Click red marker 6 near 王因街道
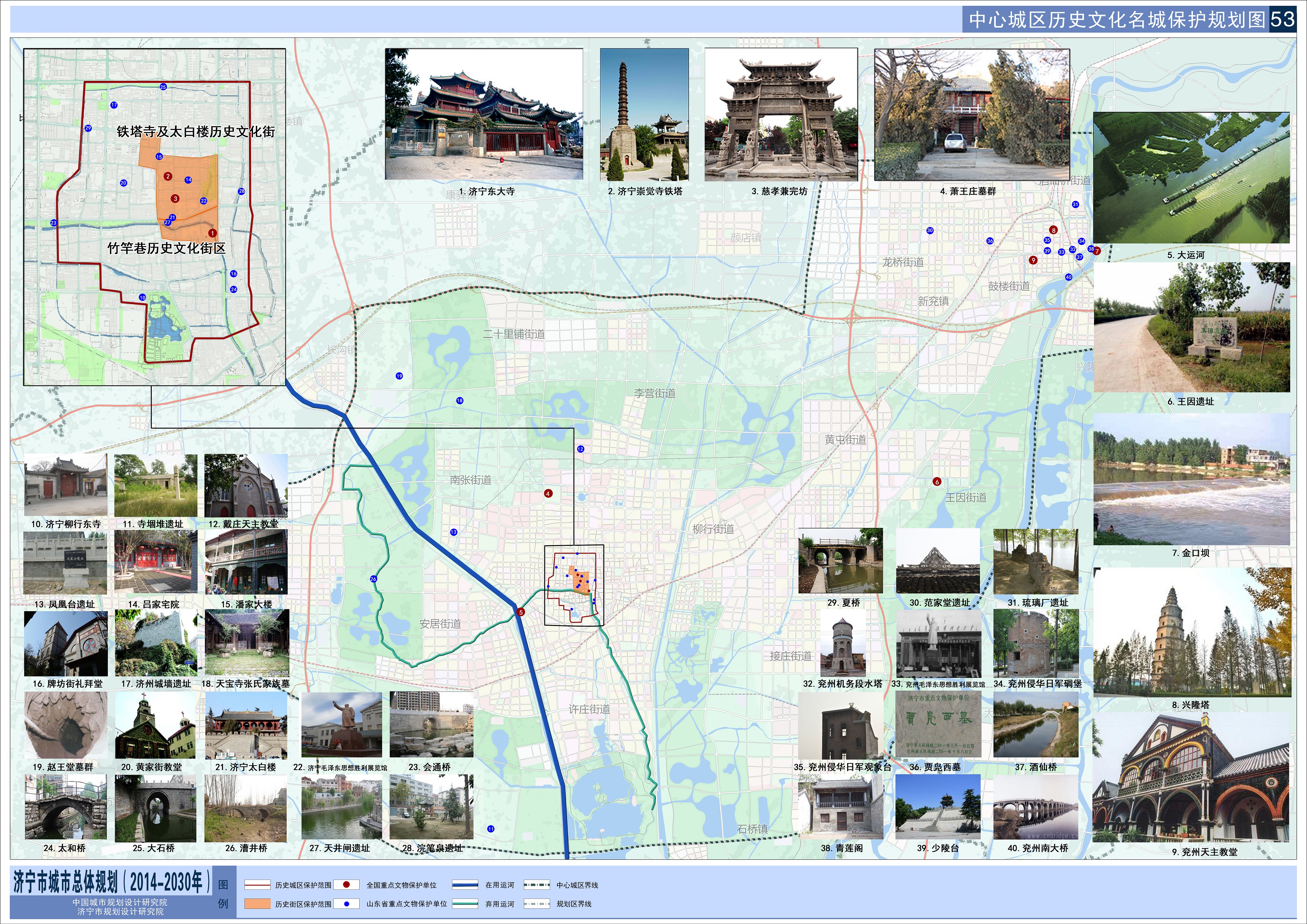 (937, 482)
